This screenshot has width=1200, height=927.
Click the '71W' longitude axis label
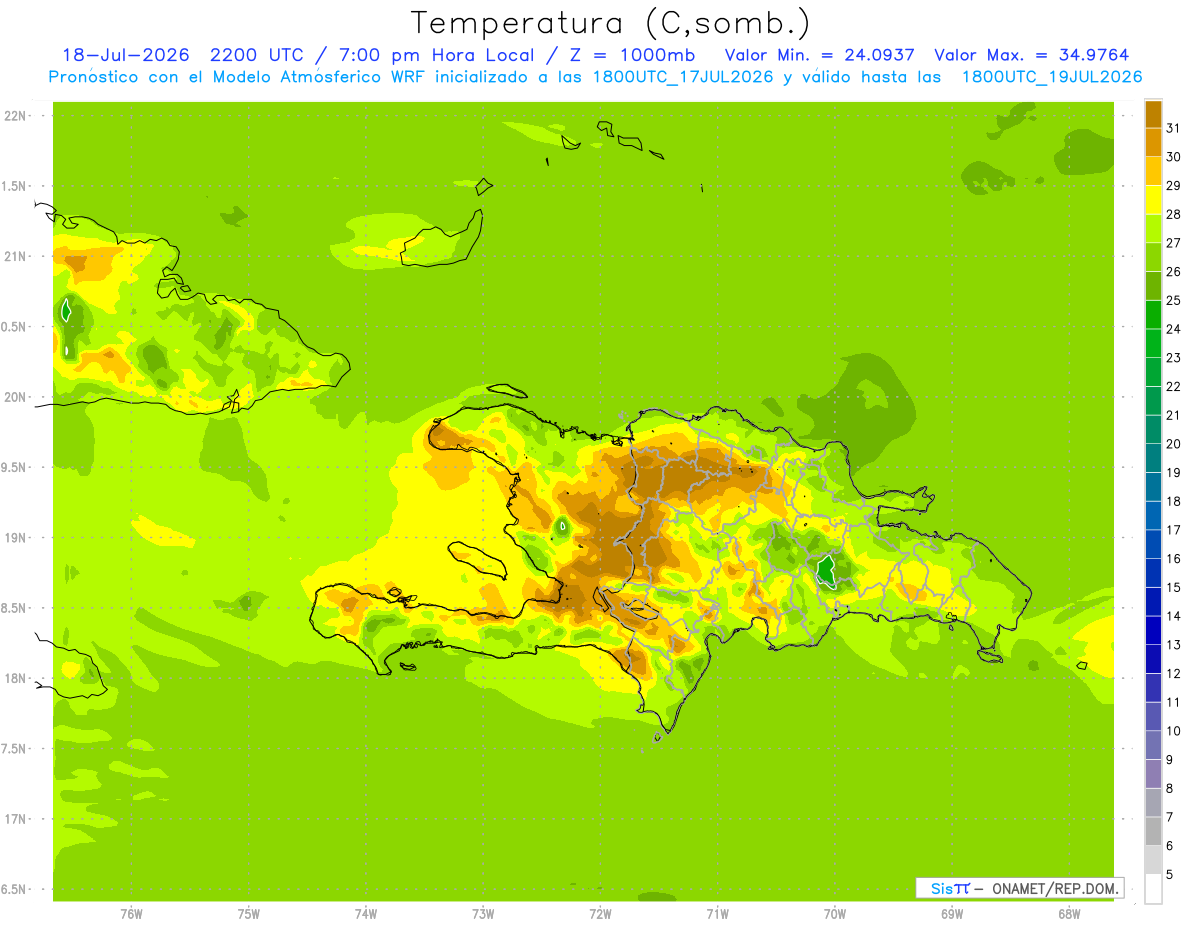click(717, 913)
